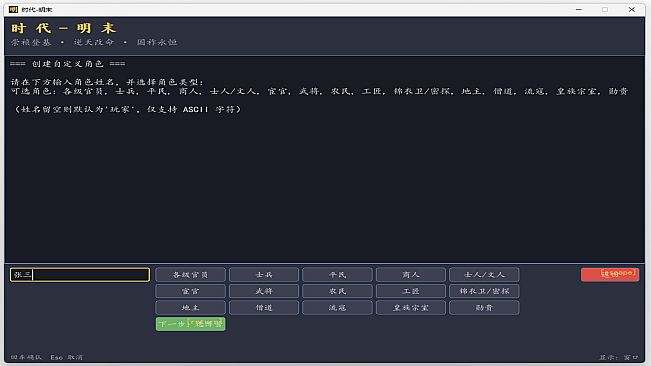Choose the 士兵 role
651x366 pixels.
tap(264, 275)
